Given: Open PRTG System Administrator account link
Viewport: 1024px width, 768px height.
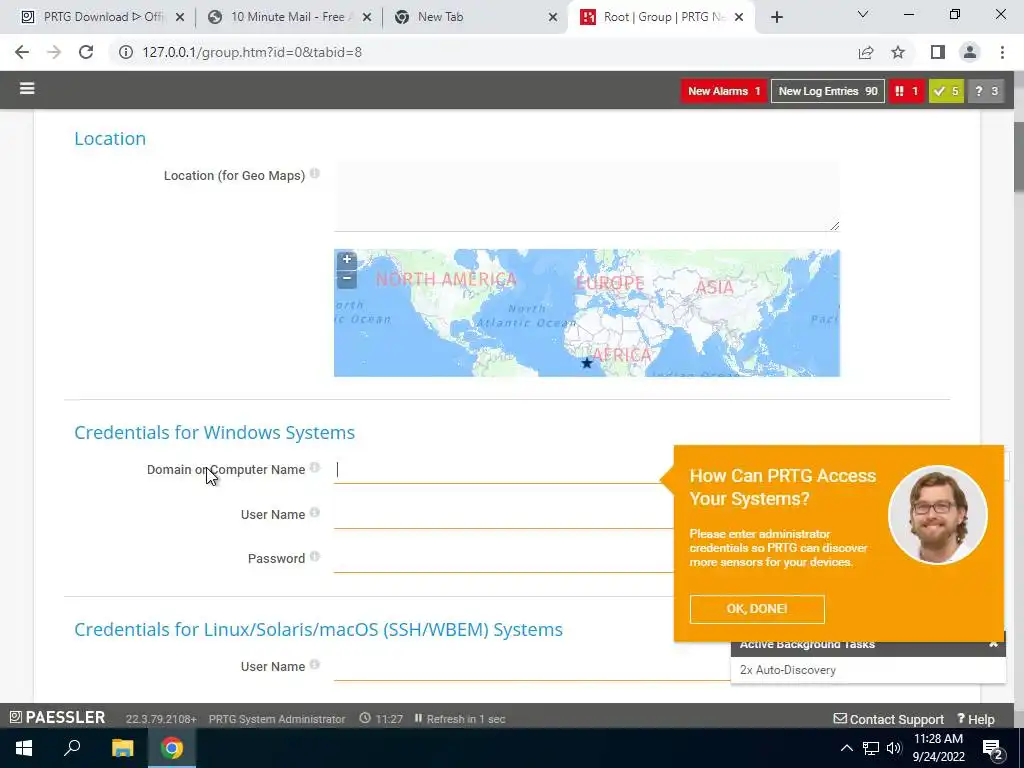Looking at the screenshot, I should click(277, 719).
